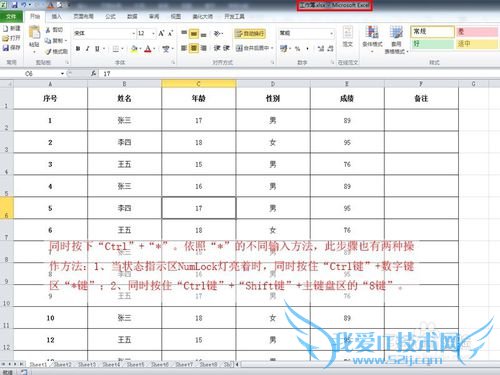Toggle top vertical alignment
The width and height of the screenshot is (500, 375).
point(184,33)
